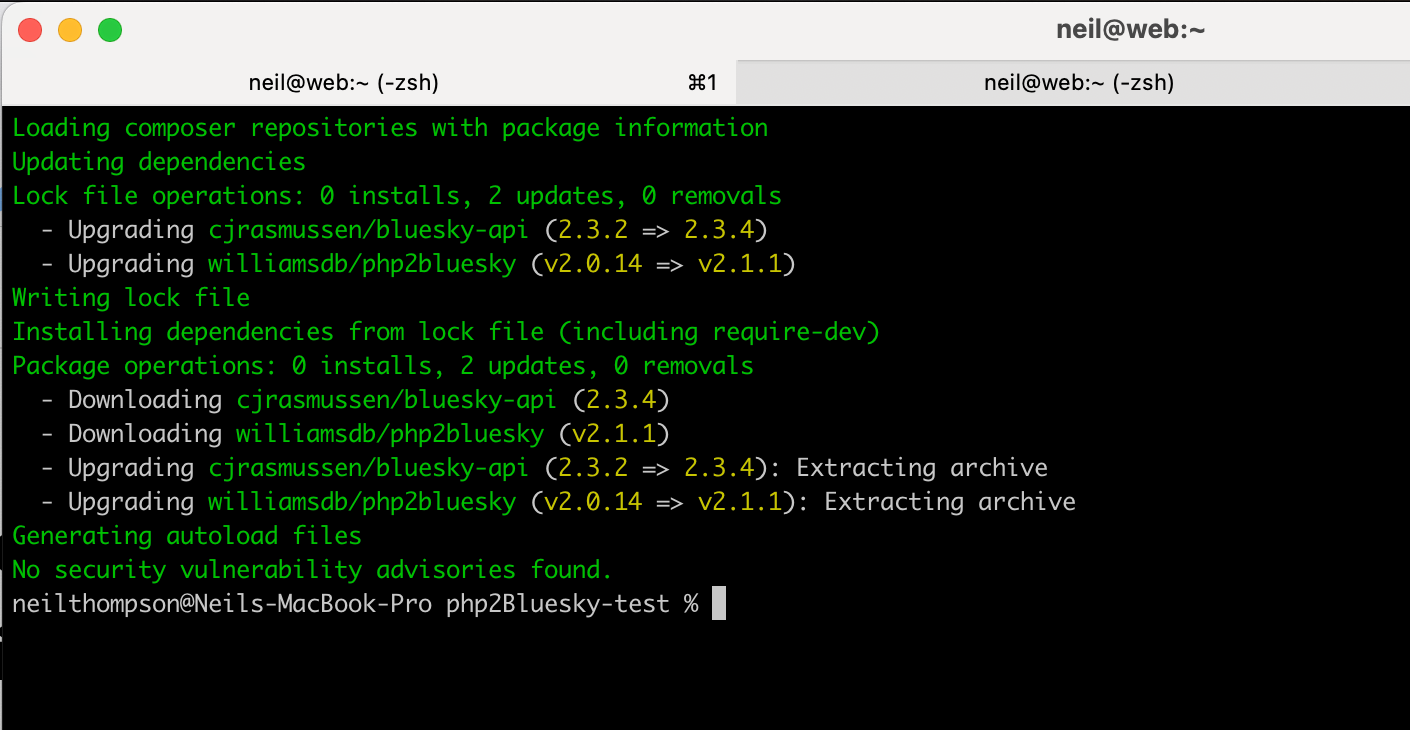Switch to the gray inactive zsh tab
Screen dimensions: 1410x730
pyautogui.click(x=1078, y=83)
